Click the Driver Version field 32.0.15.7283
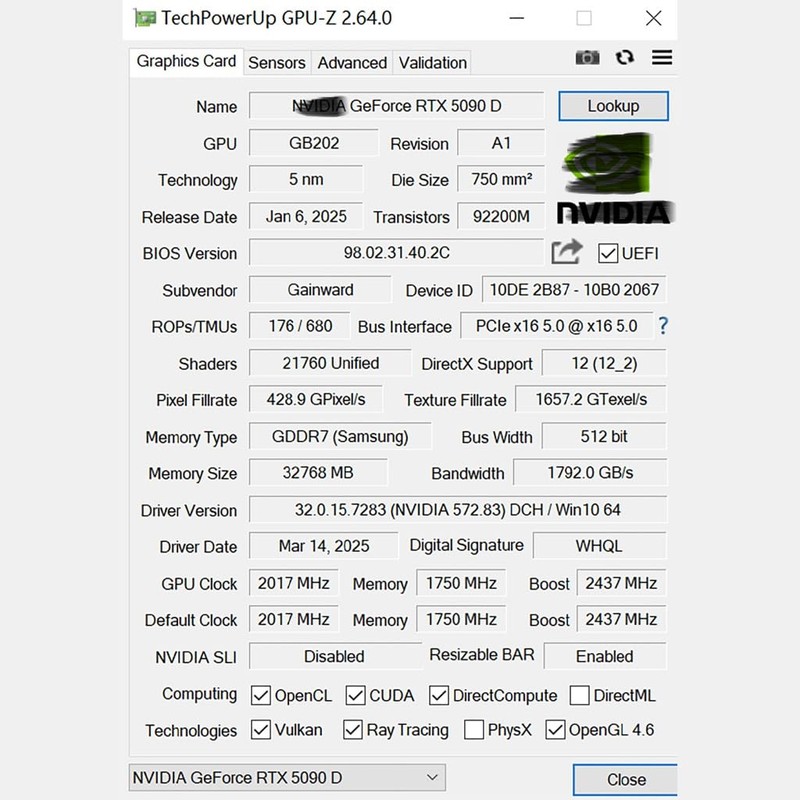The width and height of the screenshot is (800, 800). [458, 510]
